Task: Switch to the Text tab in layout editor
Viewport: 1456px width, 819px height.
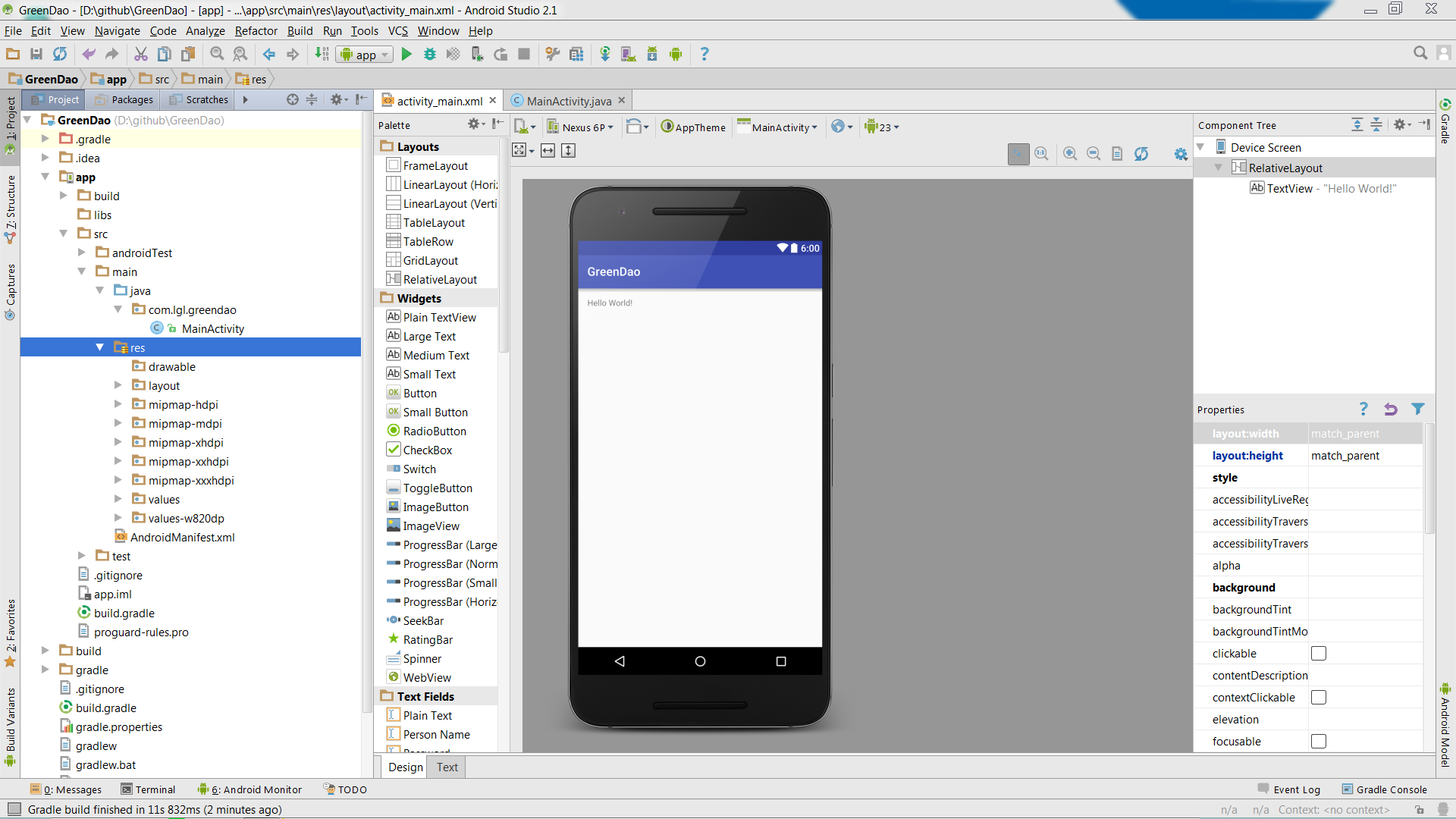Action: pos(446,767)
